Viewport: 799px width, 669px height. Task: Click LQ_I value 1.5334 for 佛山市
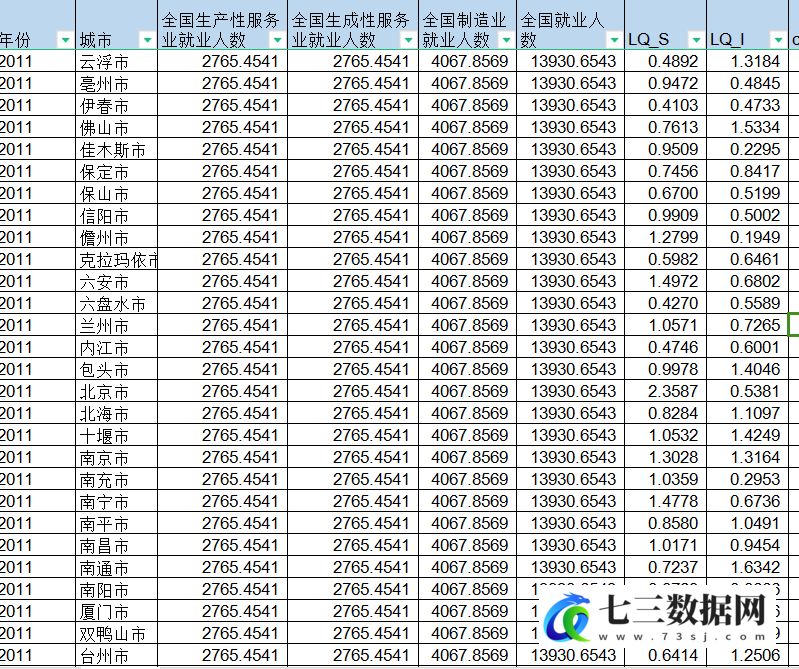[x=755, y=127]
